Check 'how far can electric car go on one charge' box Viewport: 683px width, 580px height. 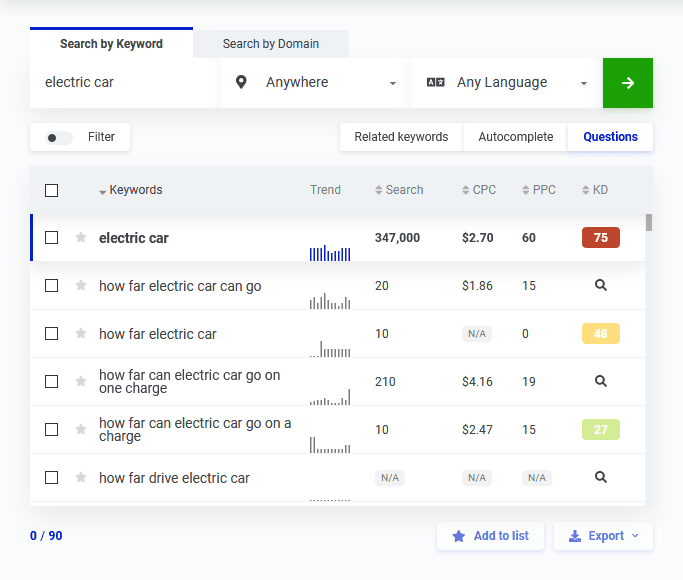[51, 381]
